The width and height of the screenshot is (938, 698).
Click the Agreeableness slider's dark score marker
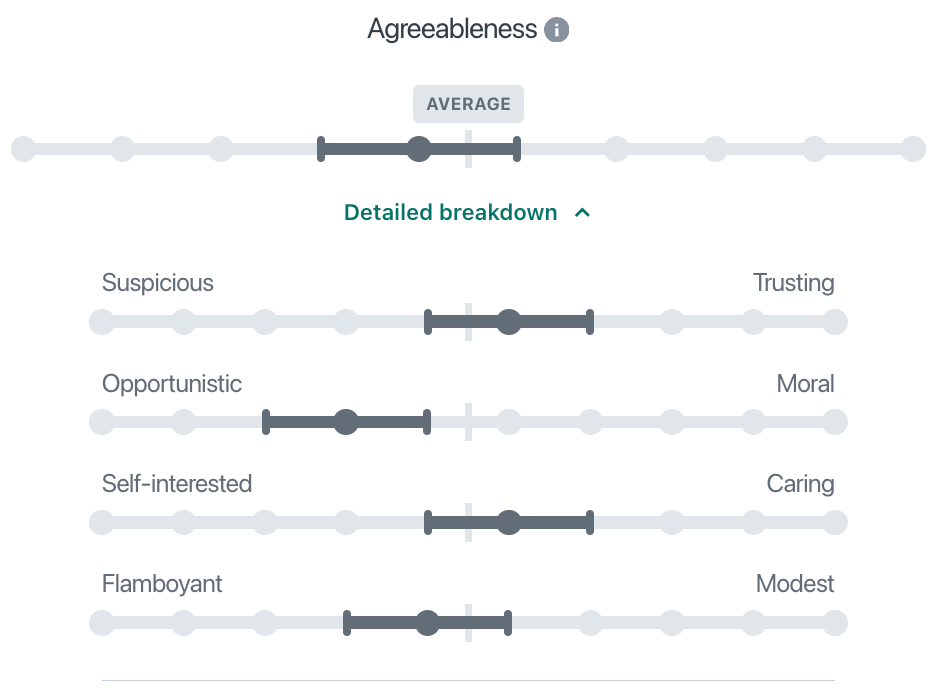tap(419, 150)
